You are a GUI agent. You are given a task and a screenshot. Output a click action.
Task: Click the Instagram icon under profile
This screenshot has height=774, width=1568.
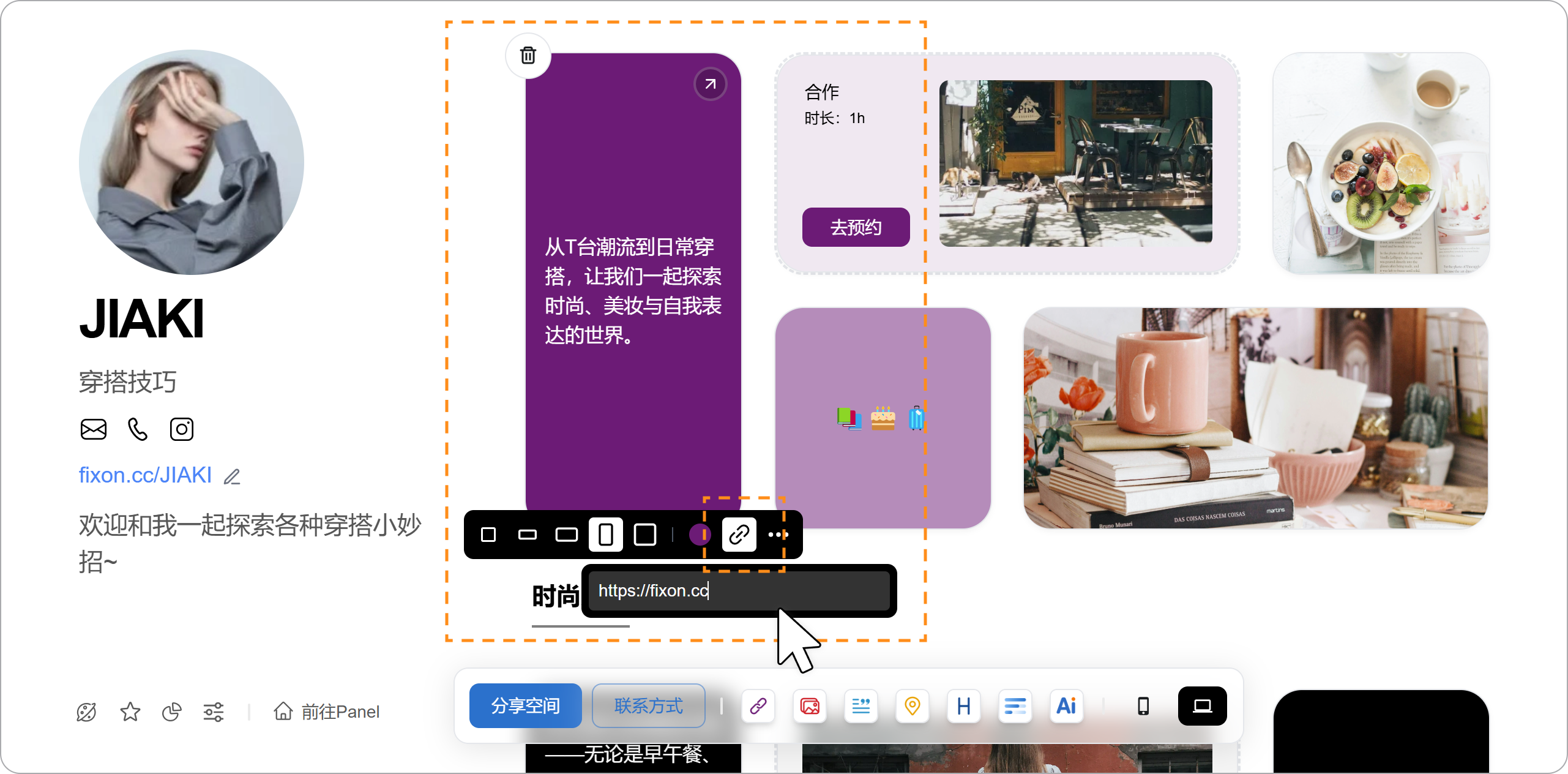click(181, 429)
